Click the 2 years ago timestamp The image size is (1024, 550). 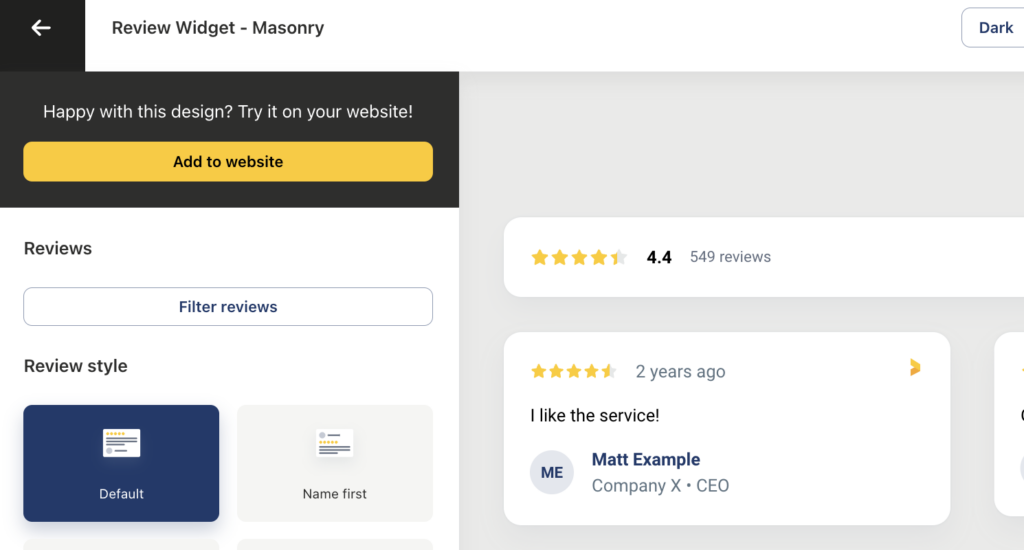(680, 372)
